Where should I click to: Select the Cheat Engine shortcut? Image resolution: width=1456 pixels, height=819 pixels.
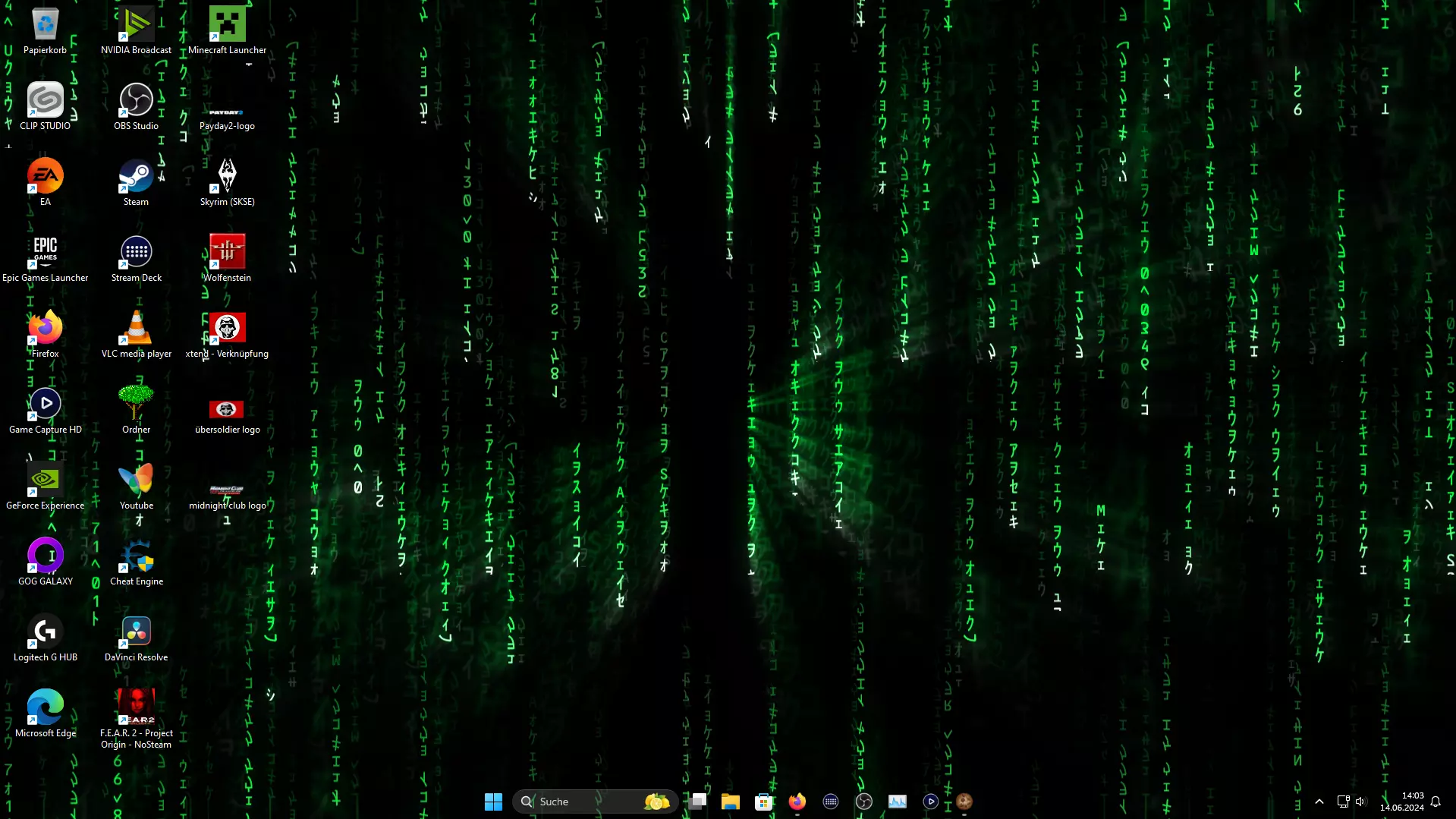[x=136, y=562]
